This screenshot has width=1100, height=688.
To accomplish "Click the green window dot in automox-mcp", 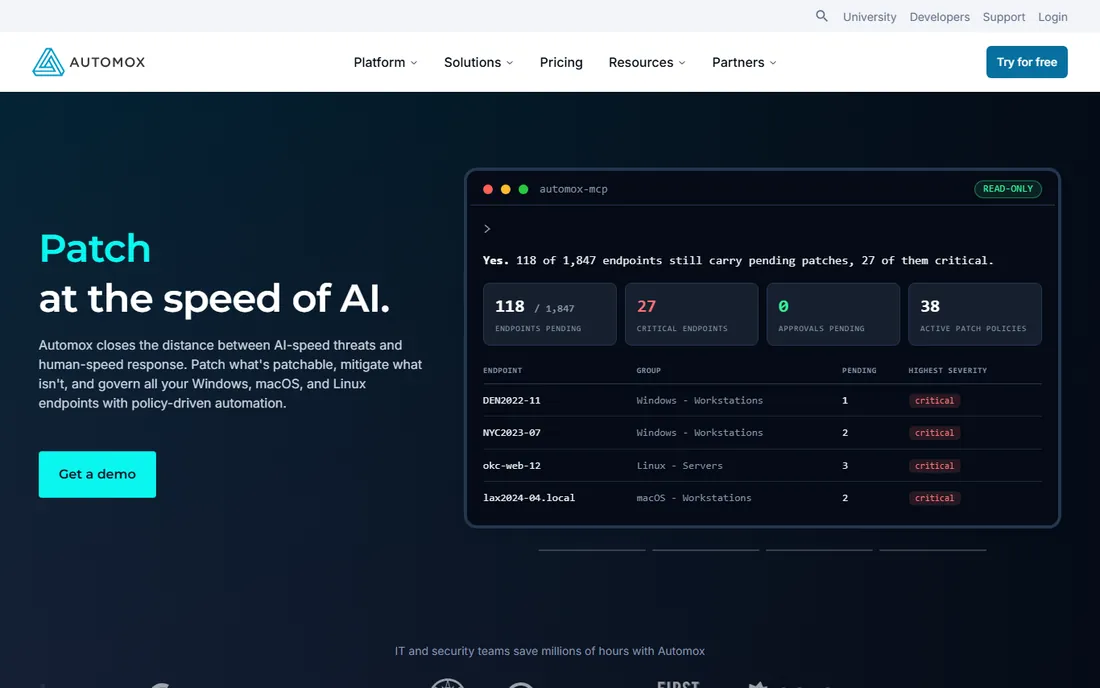I will coord(523,189).
